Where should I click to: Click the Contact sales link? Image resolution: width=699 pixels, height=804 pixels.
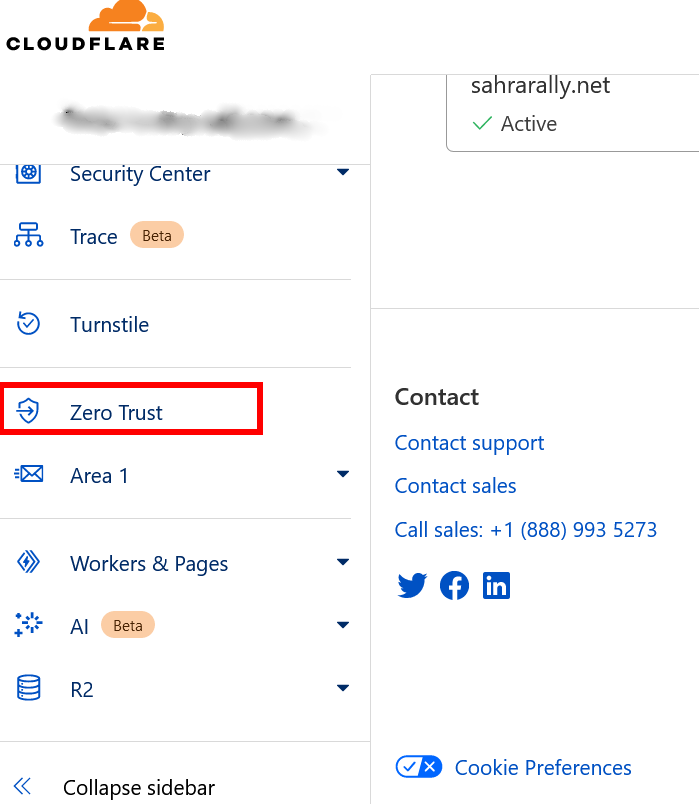coord(455,486)
